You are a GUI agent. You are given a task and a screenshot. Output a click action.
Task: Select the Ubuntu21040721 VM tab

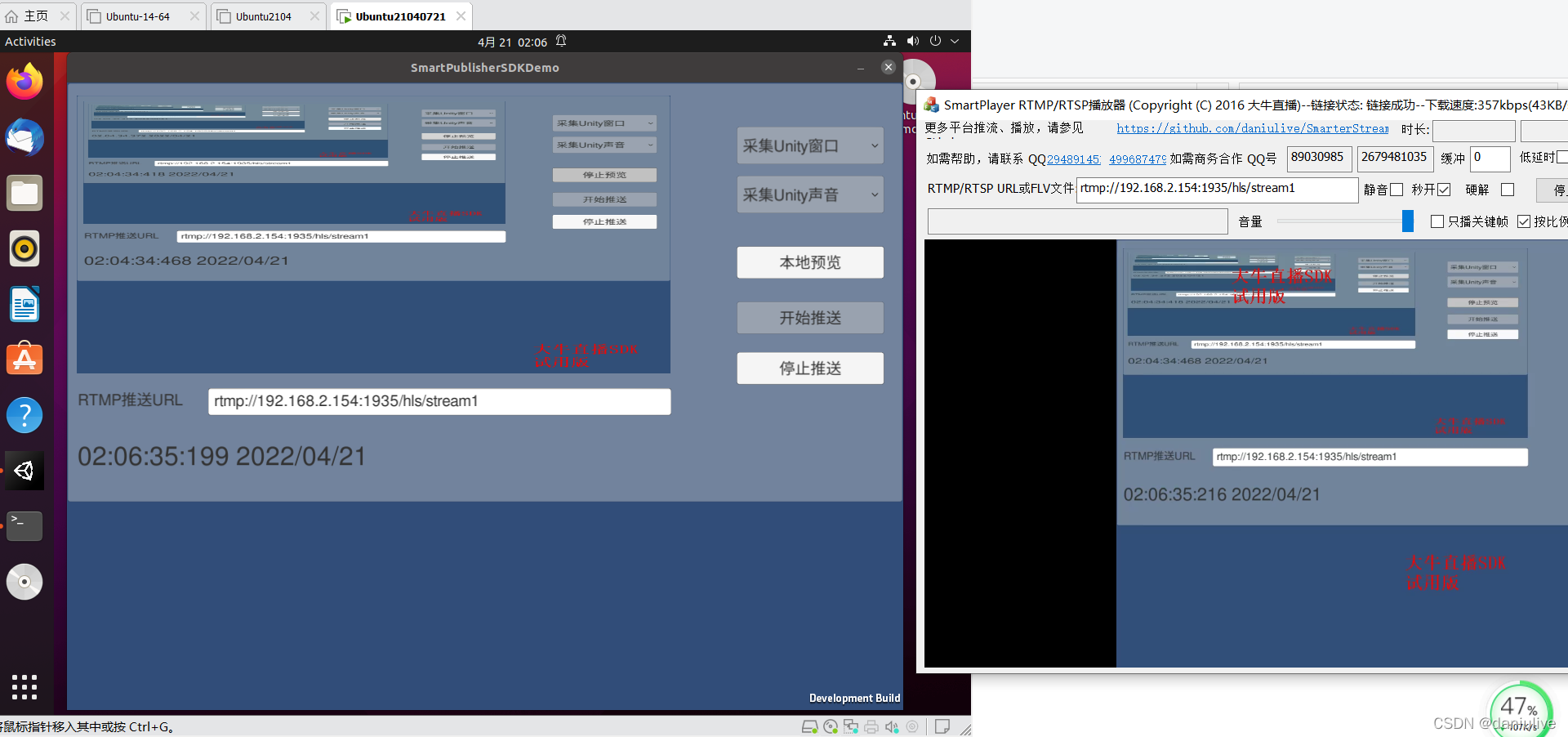pos(400,16)
